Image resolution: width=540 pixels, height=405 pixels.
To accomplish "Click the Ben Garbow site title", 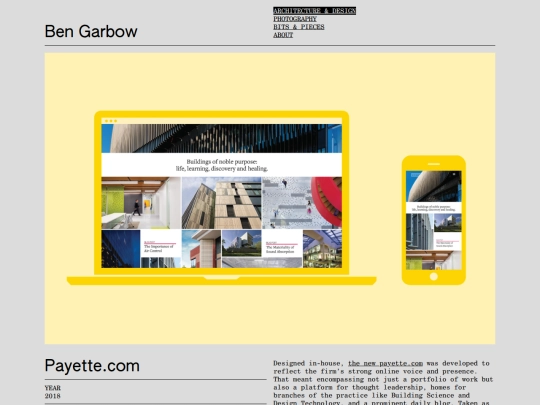I will tap(91, 31).
